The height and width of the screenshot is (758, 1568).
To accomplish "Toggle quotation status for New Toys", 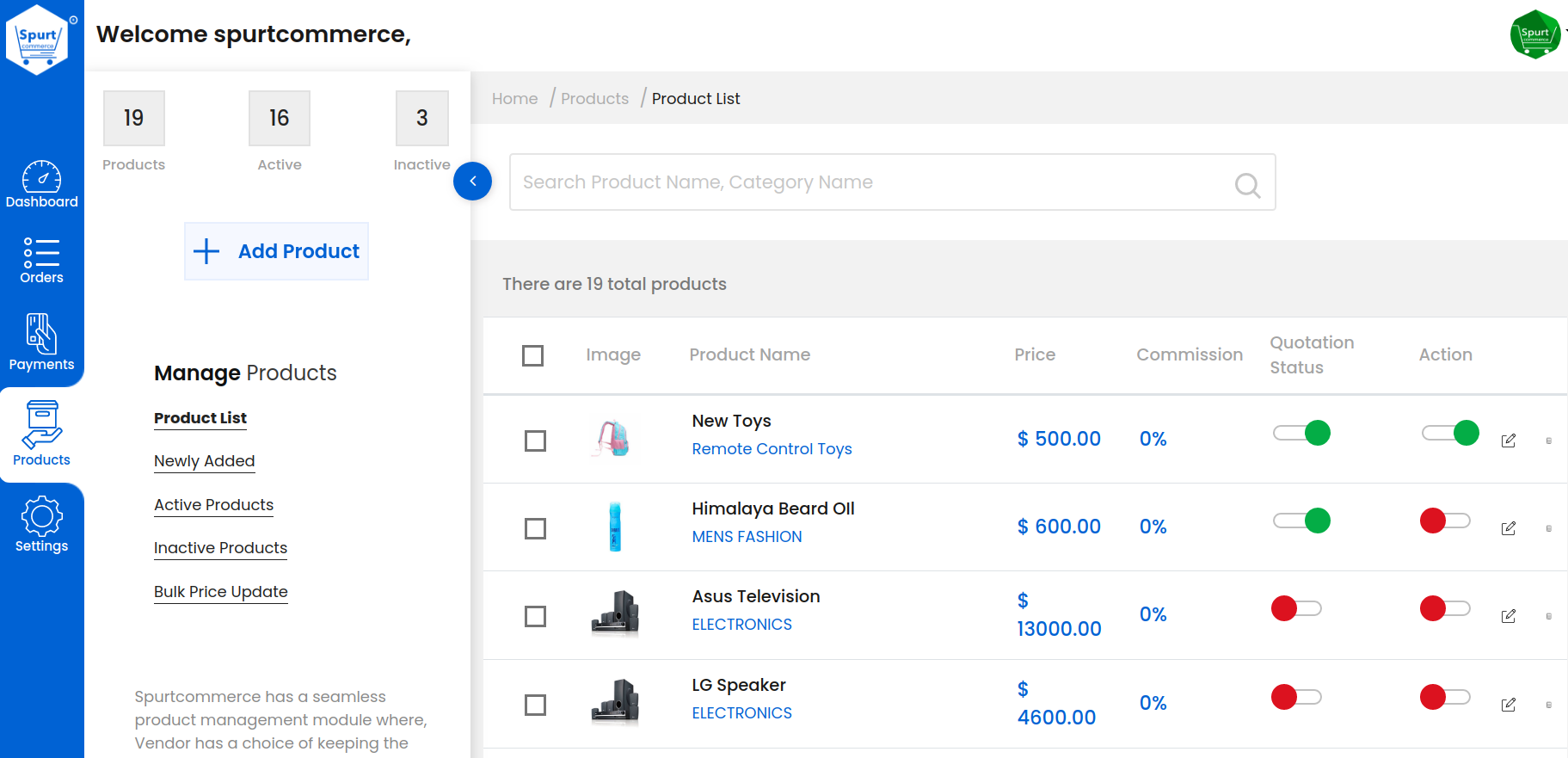I will [1301, 433].
